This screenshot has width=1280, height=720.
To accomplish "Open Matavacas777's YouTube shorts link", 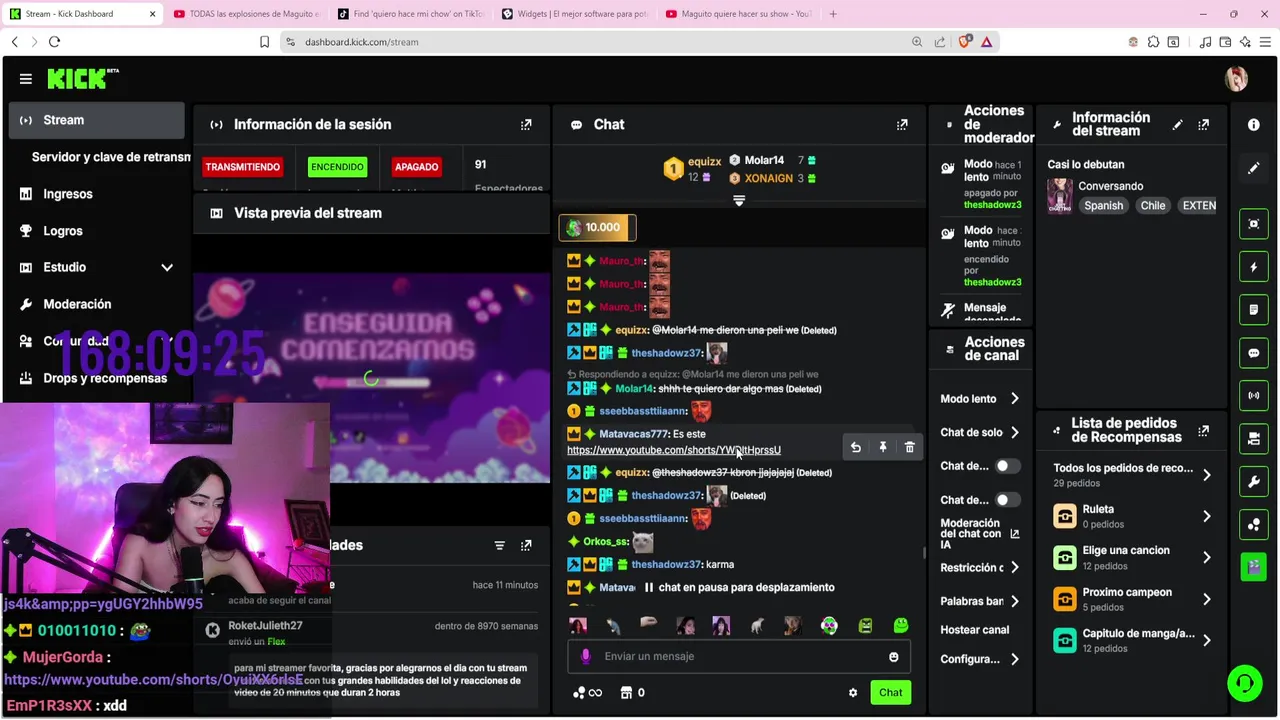I will click(x=674, y=450).
